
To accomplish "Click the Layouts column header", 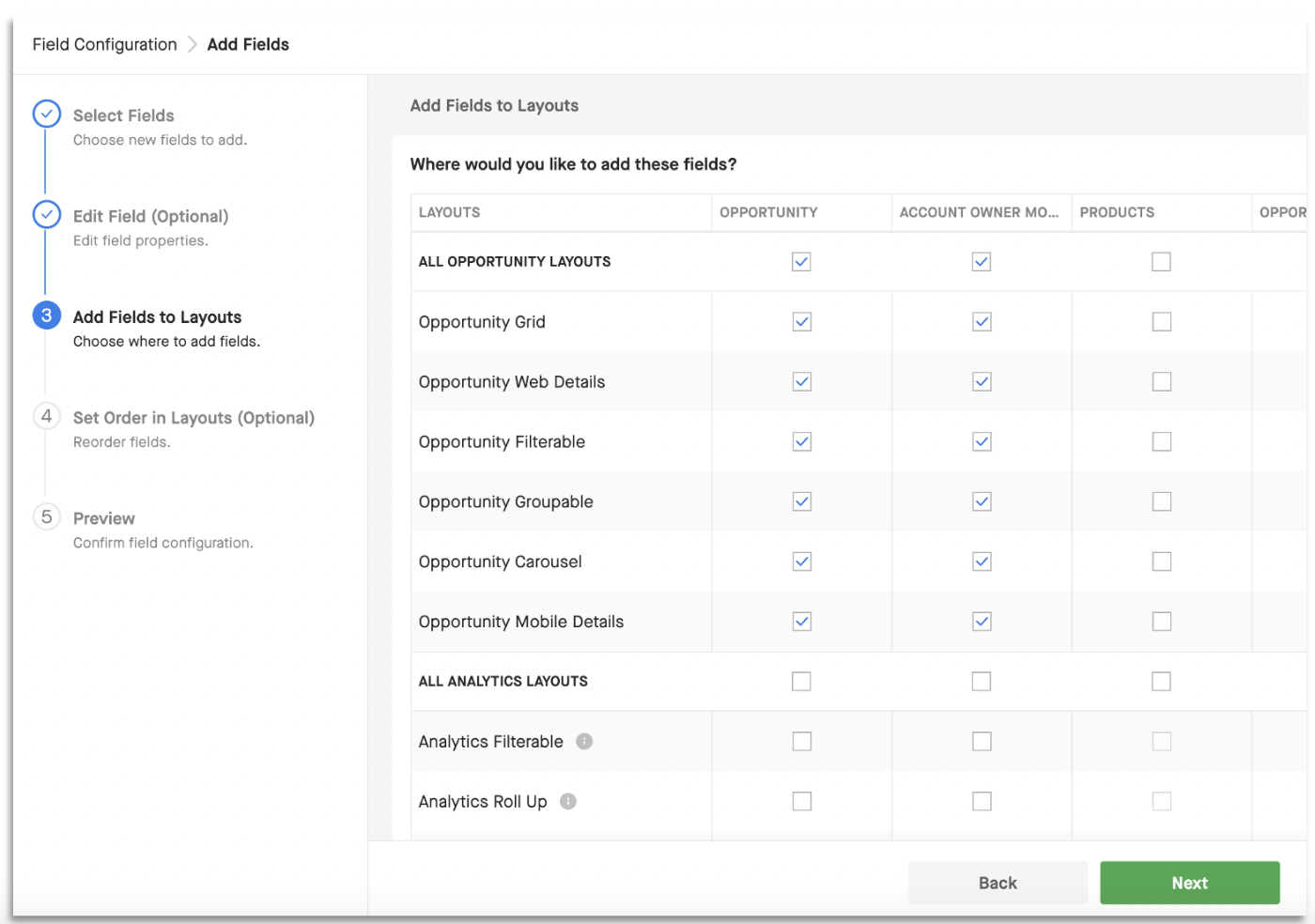I will pos(449,212).
